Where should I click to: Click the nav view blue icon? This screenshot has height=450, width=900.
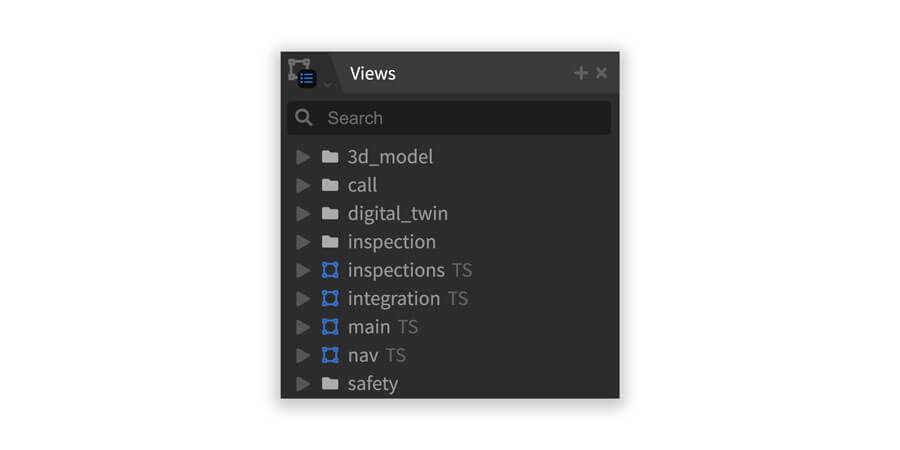pos(330,355)
